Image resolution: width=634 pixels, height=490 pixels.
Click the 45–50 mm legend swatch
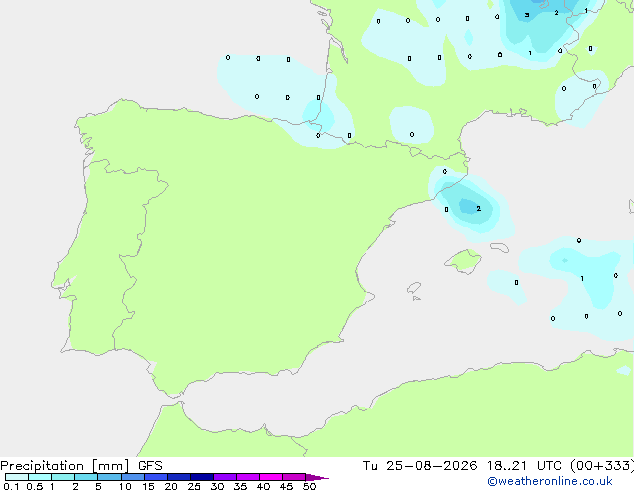(x=294, y=477)
